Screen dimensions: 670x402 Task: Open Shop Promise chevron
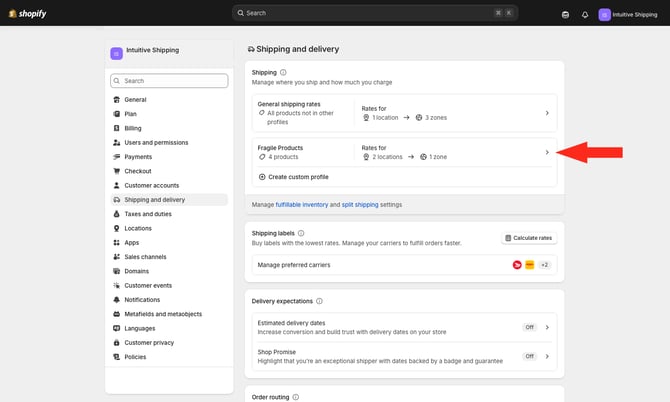[x=547, y=356]
